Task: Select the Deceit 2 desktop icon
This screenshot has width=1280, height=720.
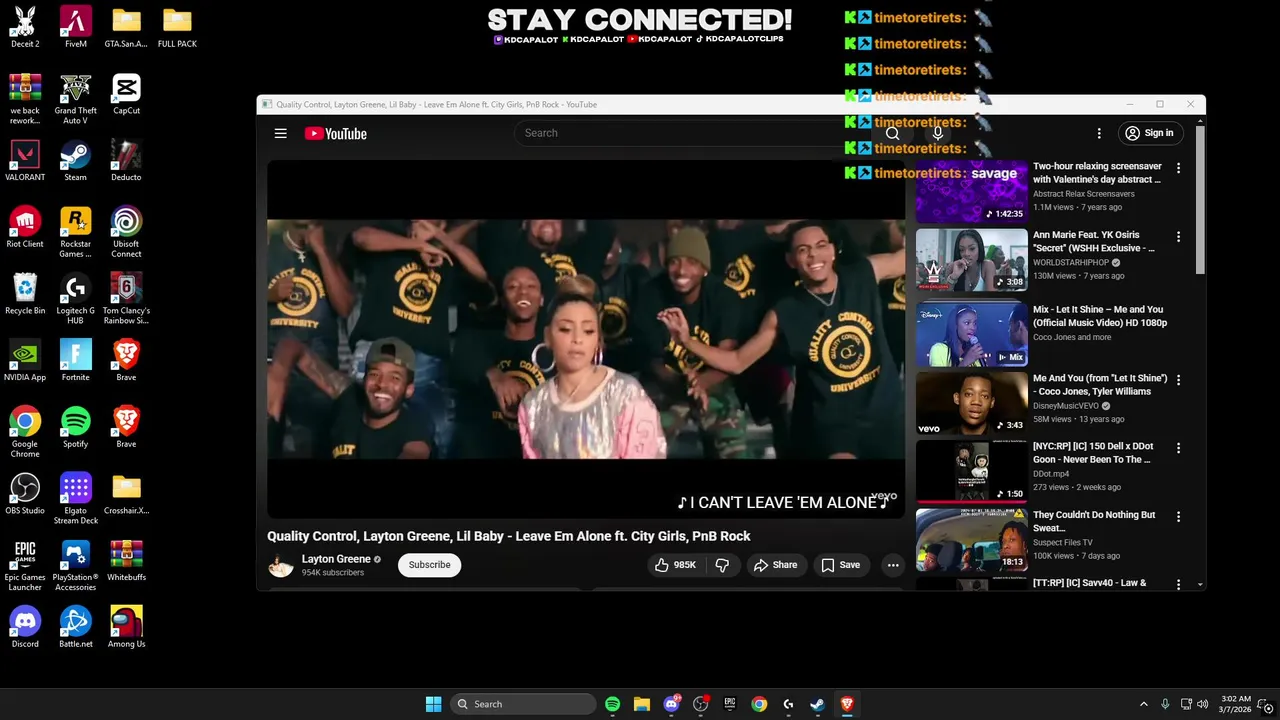Action: pyautogui.click(x=25, y=27)
